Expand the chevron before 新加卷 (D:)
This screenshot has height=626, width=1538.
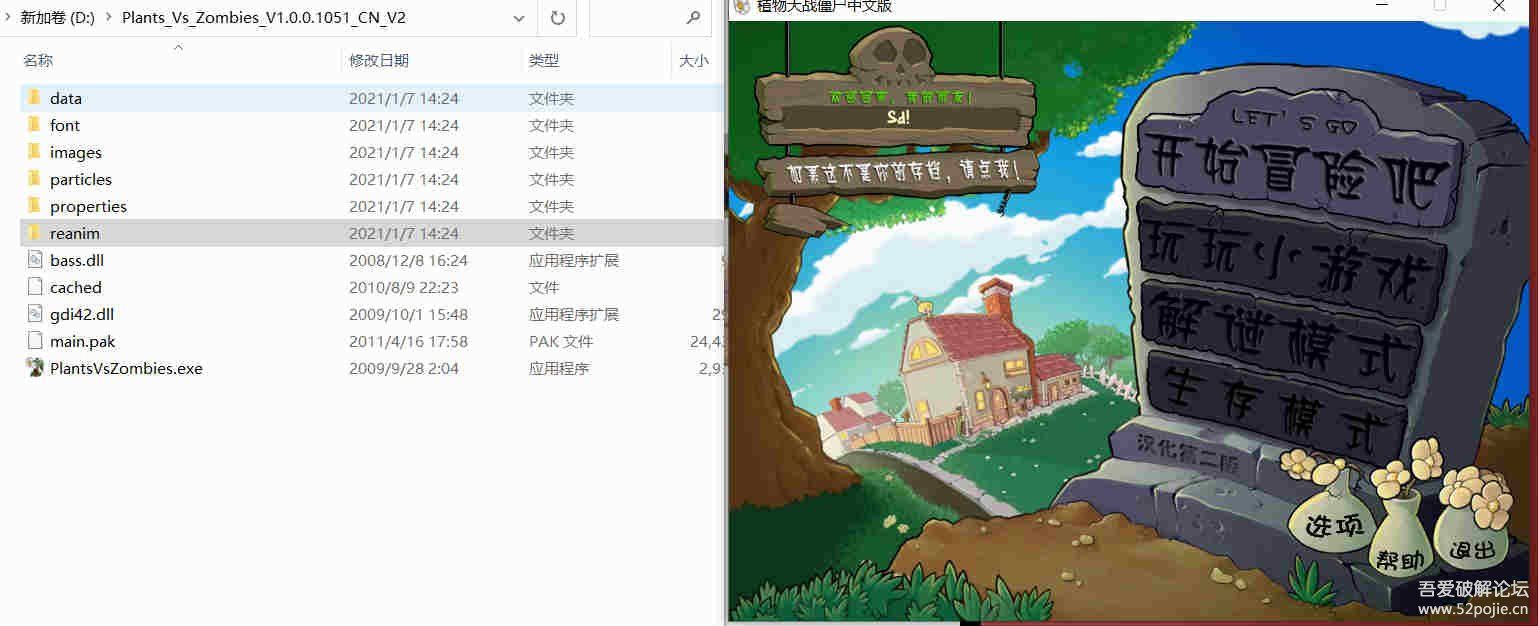[10, 18]
